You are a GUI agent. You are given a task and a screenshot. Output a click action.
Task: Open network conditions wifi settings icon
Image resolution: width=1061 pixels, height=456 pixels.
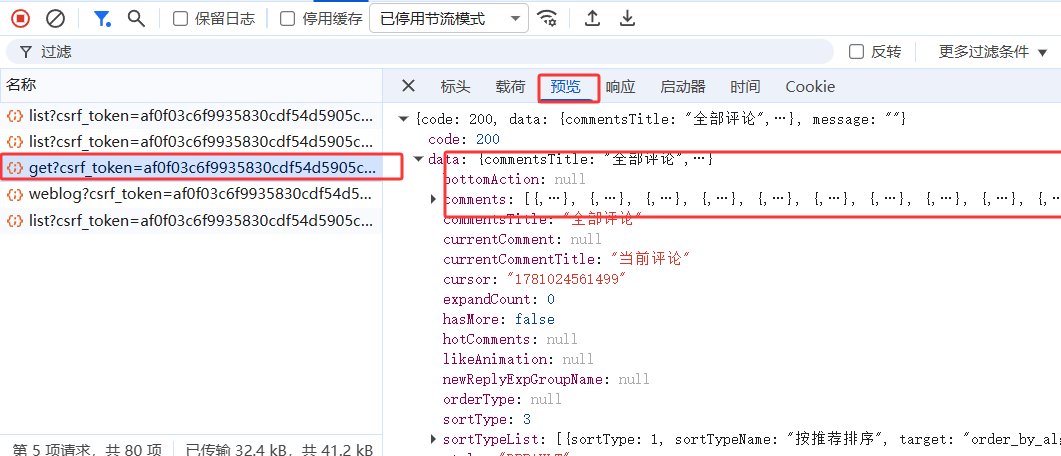click(x=547, y=18)
